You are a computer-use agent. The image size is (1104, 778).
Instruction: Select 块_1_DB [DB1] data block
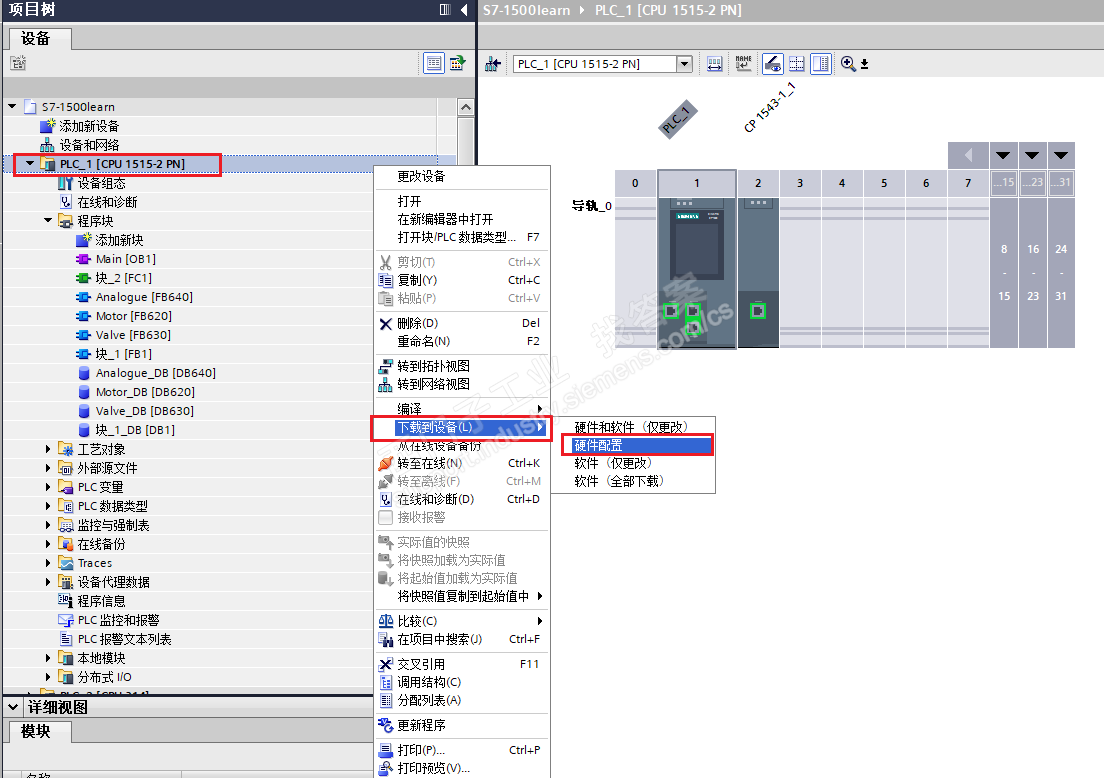tap(135, 430)
